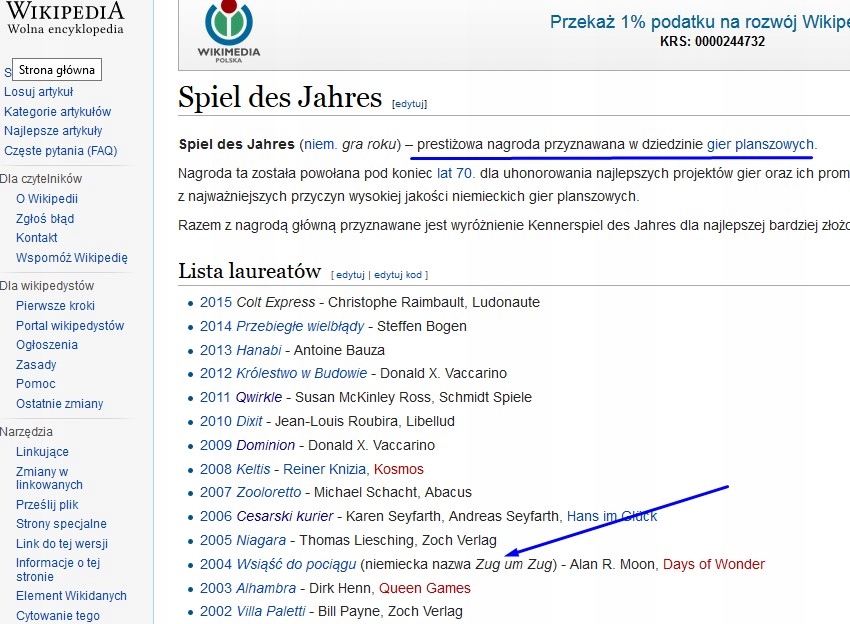This screenshot has width=850, height=624.
Task: Open Element Wikidanych link
Action: click(x=71, y=596)
